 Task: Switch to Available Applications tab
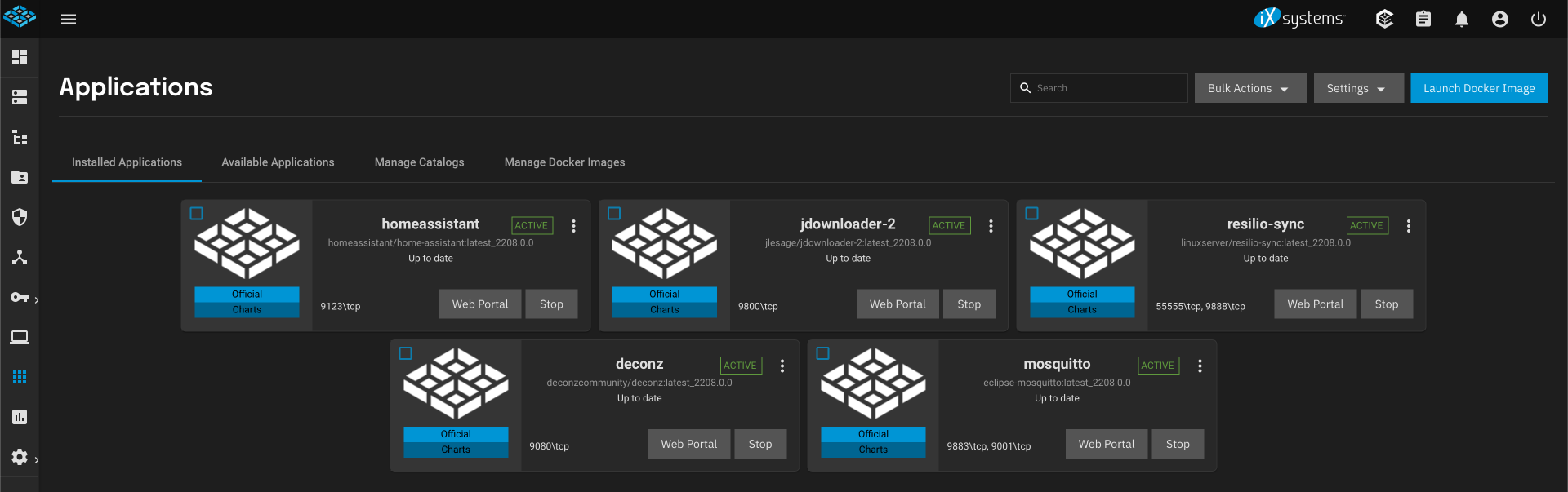(x=278, y=162)
